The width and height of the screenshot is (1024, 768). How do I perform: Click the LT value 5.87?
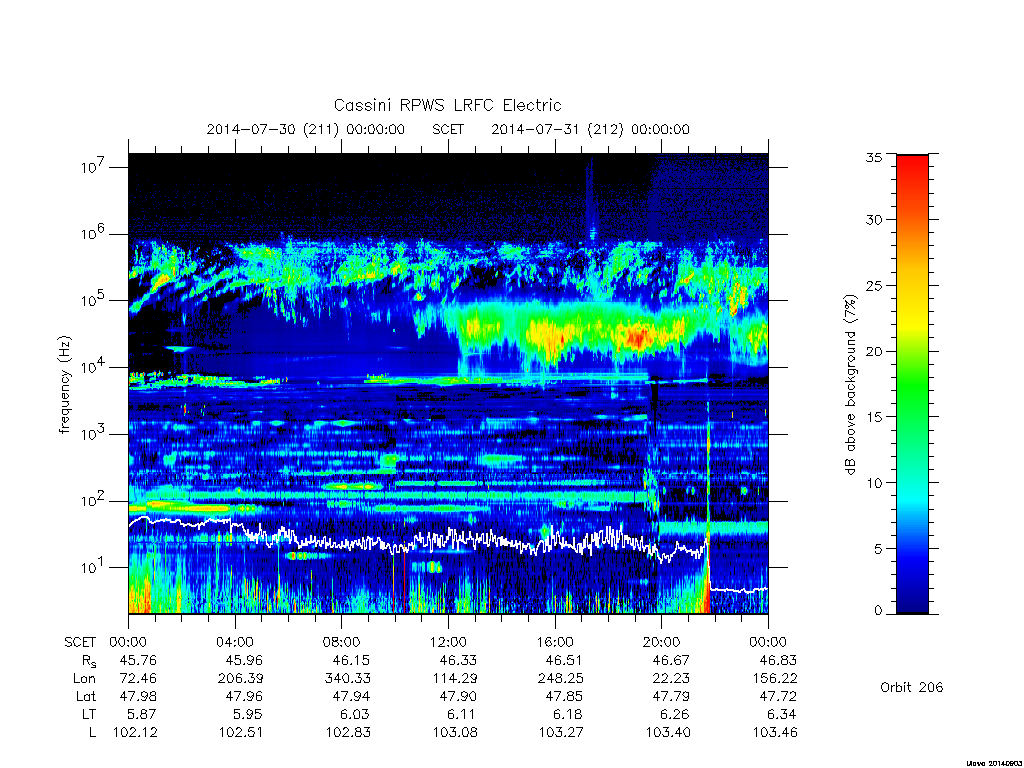point(142,714)
